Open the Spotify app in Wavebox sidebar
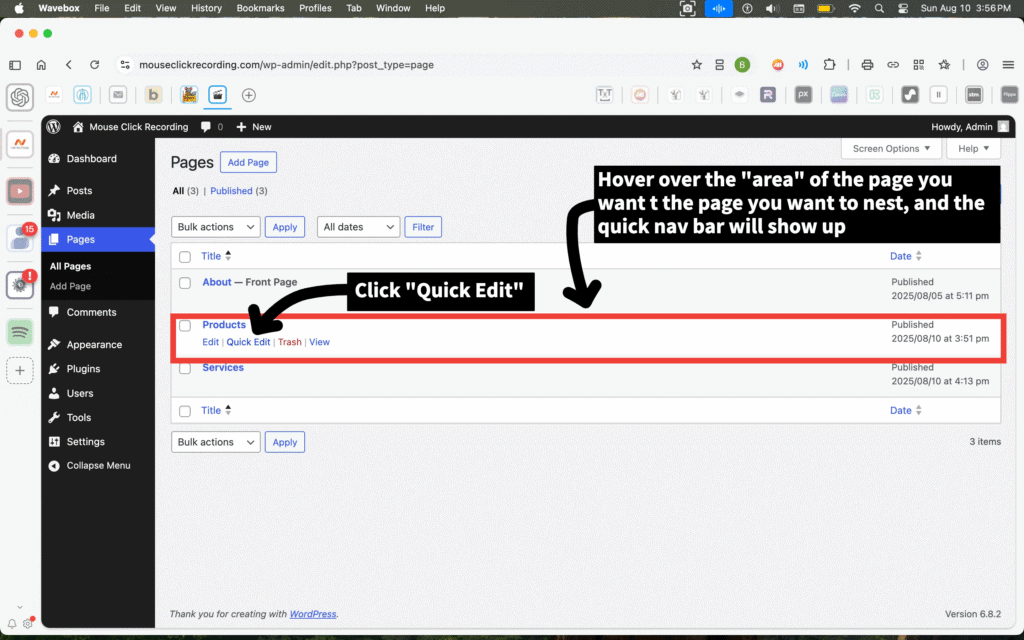This screenshot has height=640, width=1024. click(x=20, y=332)
